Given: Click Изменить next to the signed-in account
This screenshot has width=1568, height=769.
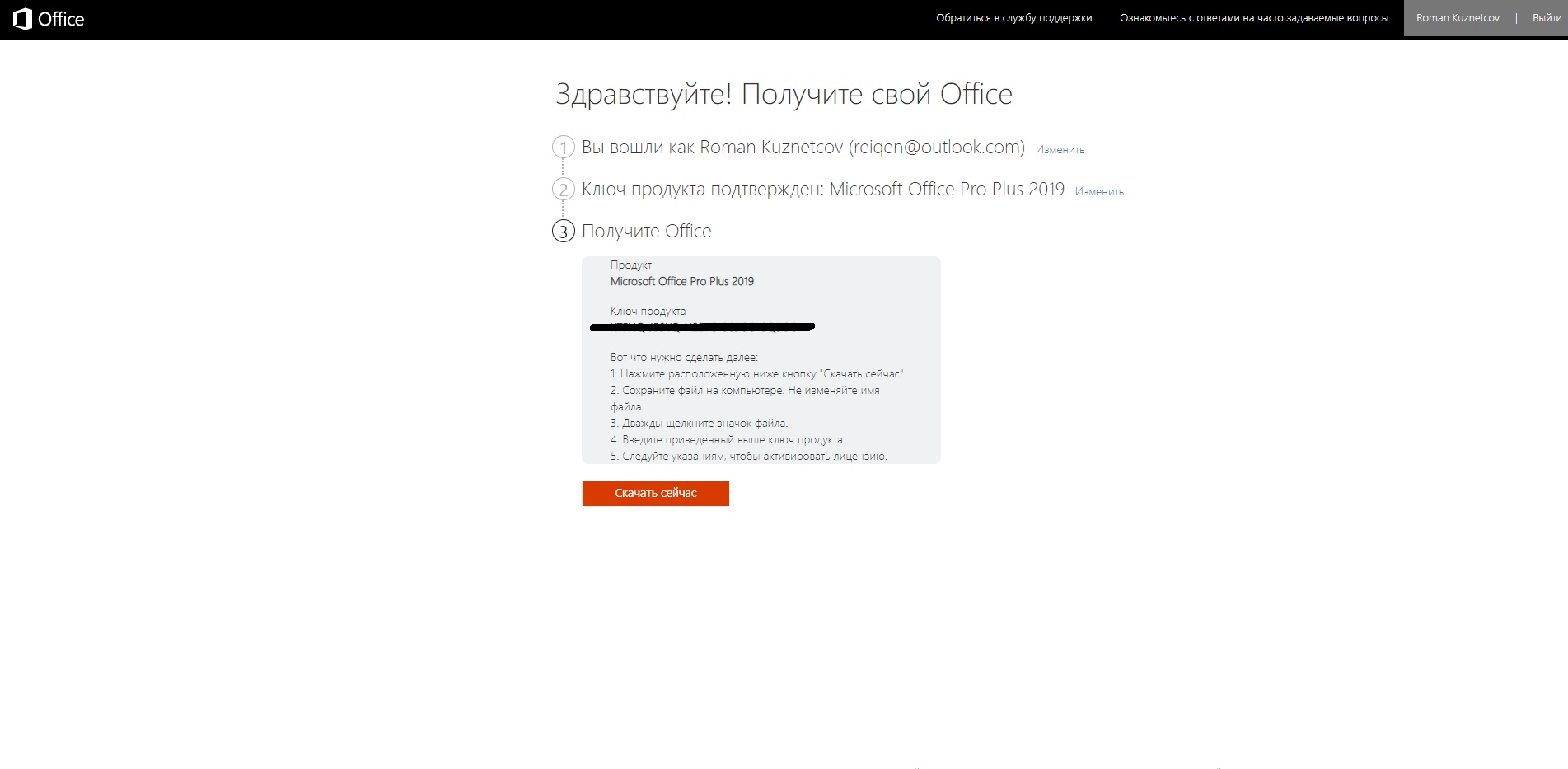Looking at the screenshot, I should pos(1060,150).
